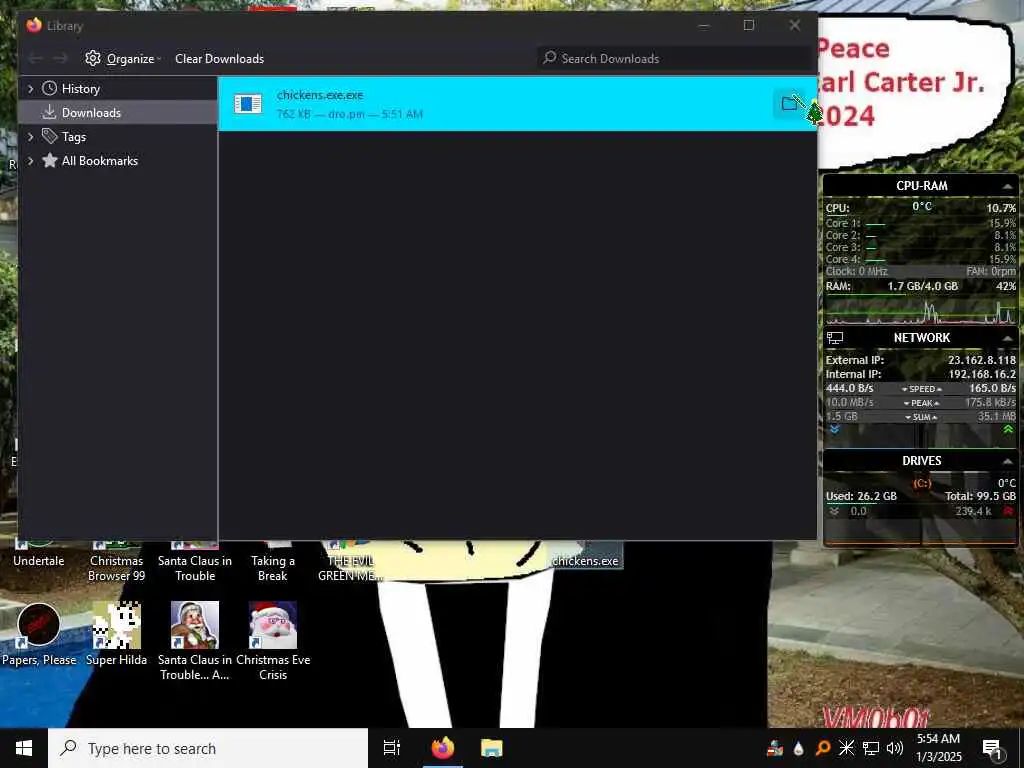Viewport: 1024px width, 768px height.
Task: Click the file icon of chickens.exe.exe download
Action: 248,103
